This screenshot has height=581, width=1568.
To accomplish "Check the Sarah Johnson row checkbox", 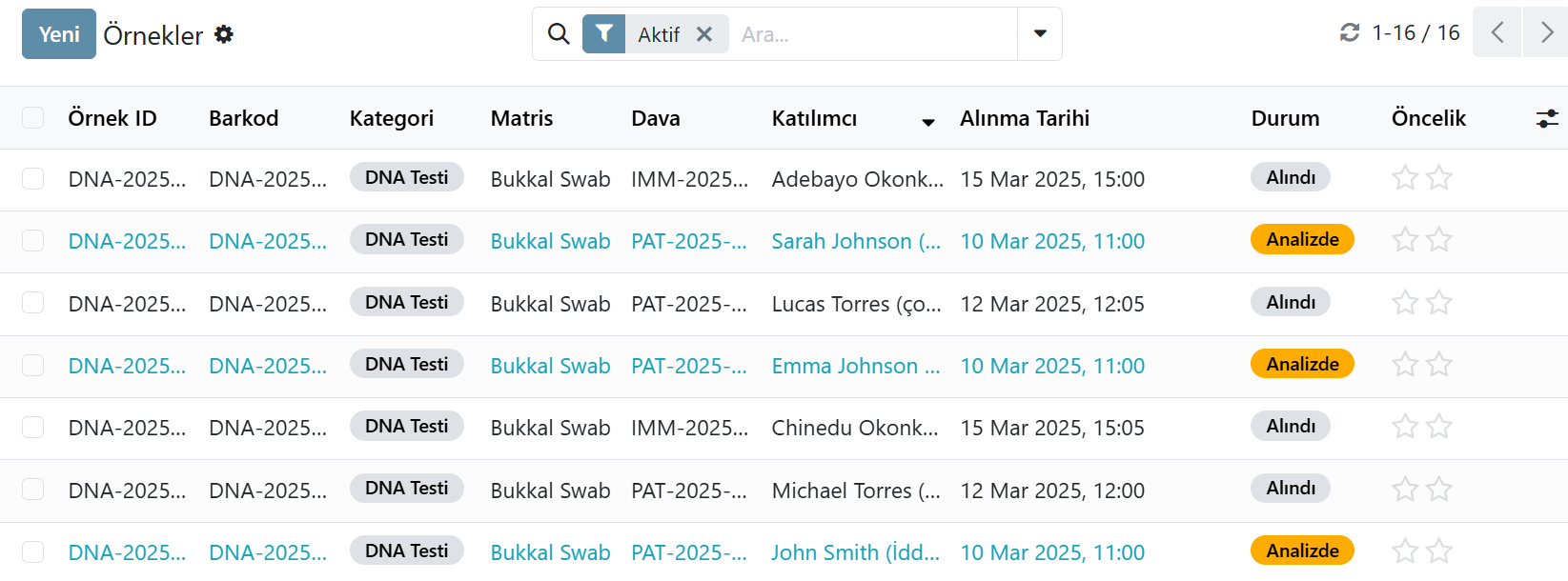I will coord(33,240).
